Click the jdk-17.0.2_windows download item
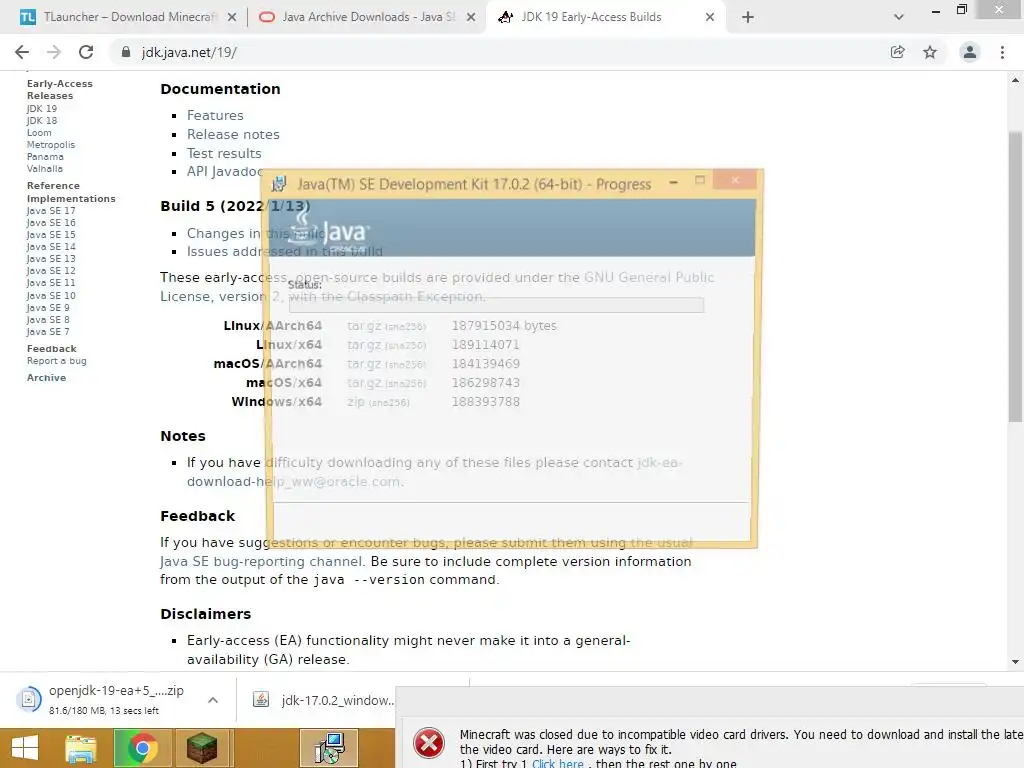This screenshot has width=1024, height=768. 323,700
